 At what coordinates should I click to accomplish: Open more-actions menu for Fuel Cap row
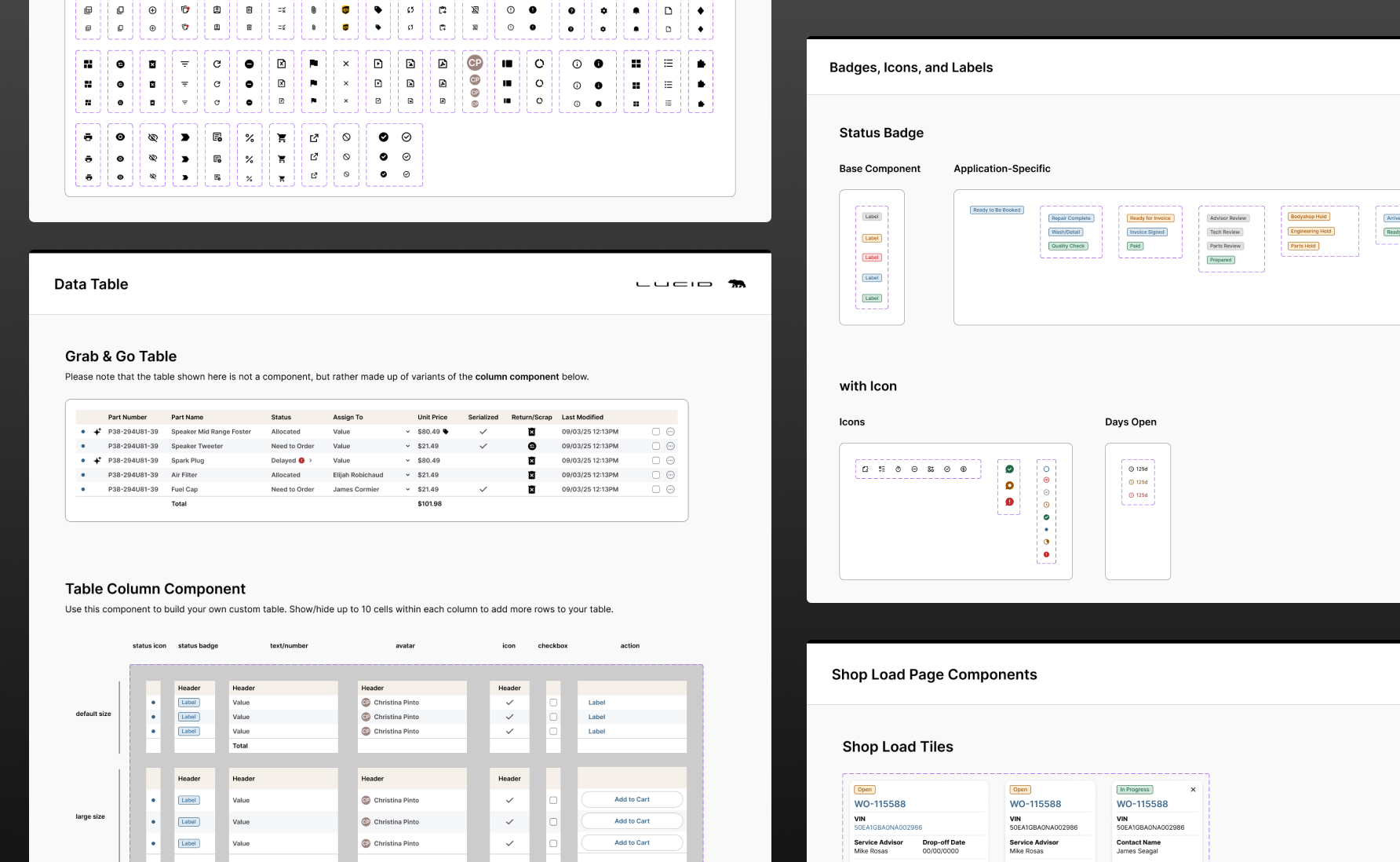pyautogui.click(x=670, y=489)
